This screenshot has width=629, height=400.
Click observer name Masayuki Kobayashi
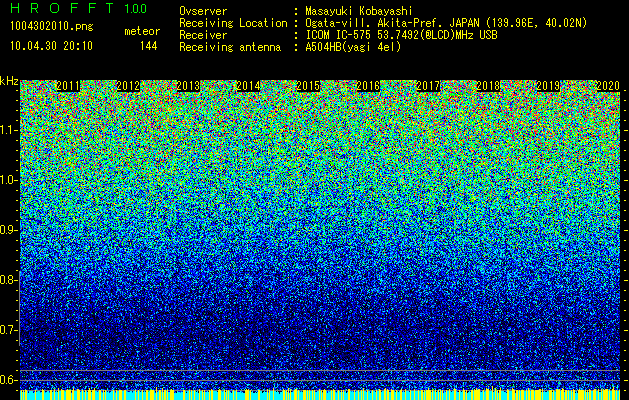(359, 11)
